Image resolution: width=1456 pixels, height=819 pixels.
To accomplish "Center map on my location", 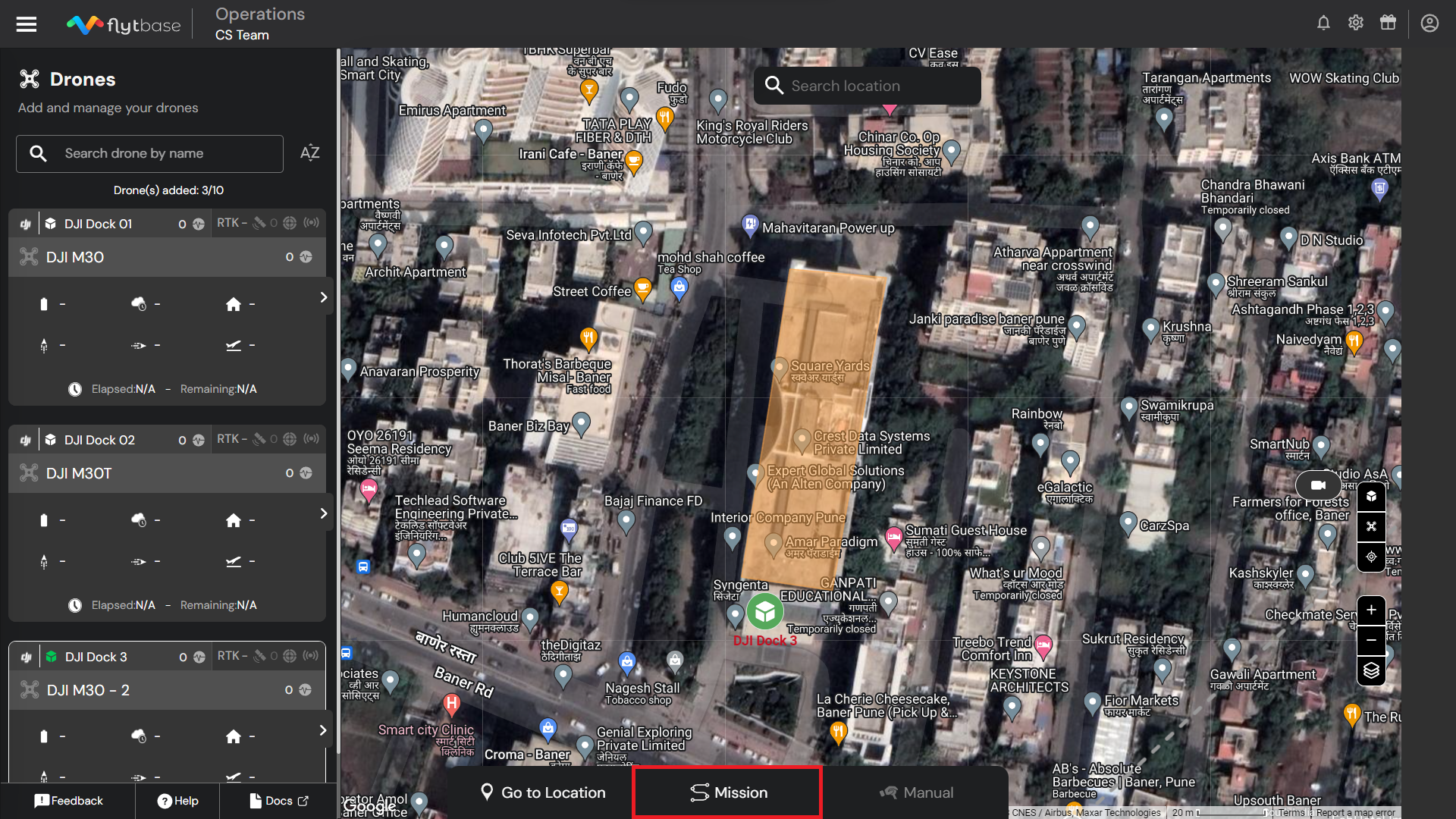I will click(1371, 557).
